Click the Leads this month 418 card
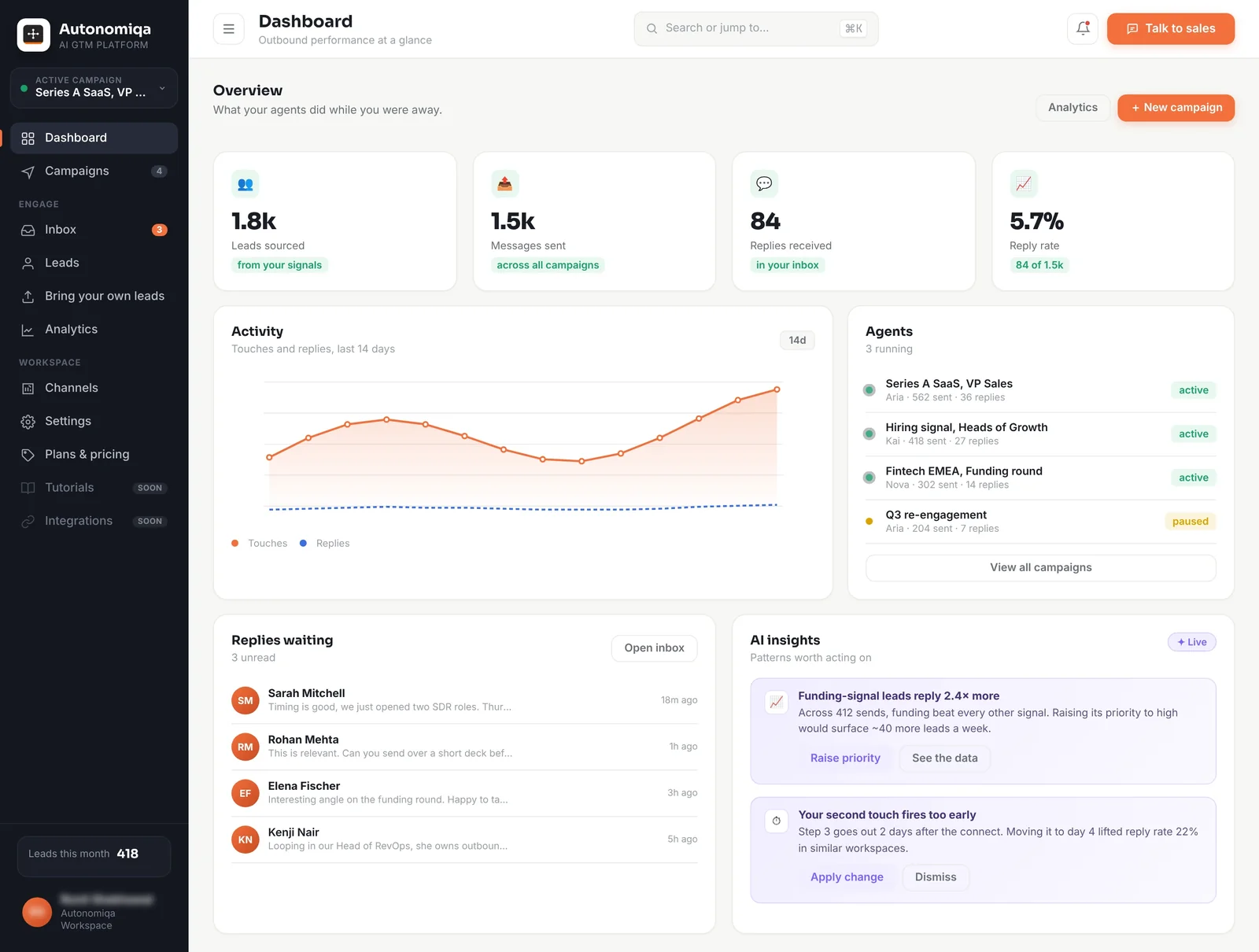The width and height of the screenshot is (1259, 952). pyautogui.click(x=94, y=856)
